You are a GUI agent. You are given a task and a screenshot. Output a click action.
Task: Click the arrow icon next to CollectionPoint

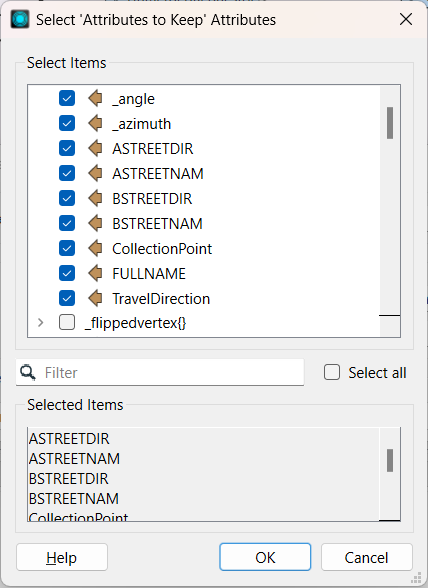click(95, 248)
